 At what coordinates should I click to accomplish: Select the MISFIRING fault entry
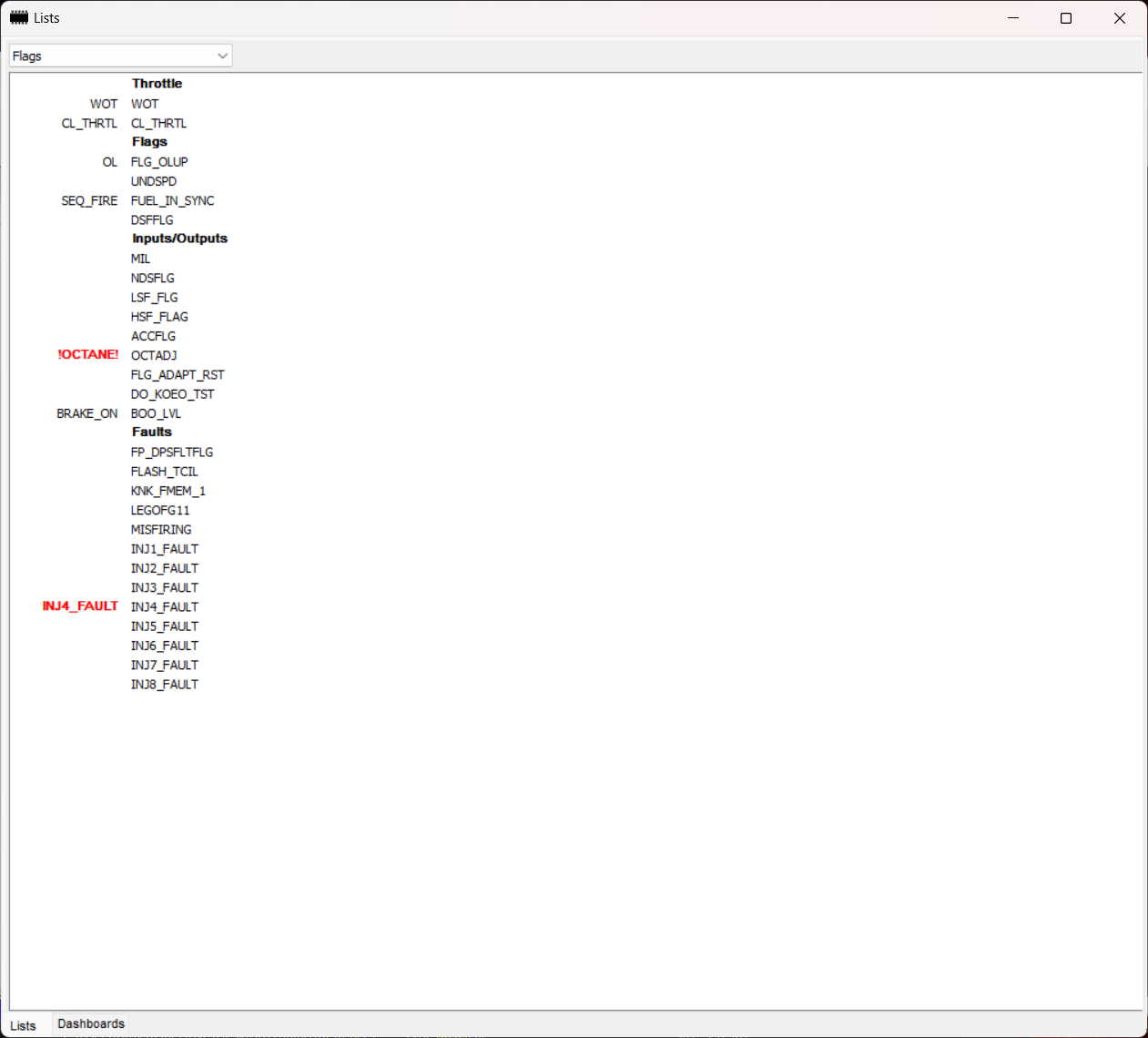pyautogui.click(x=161, y=530)
